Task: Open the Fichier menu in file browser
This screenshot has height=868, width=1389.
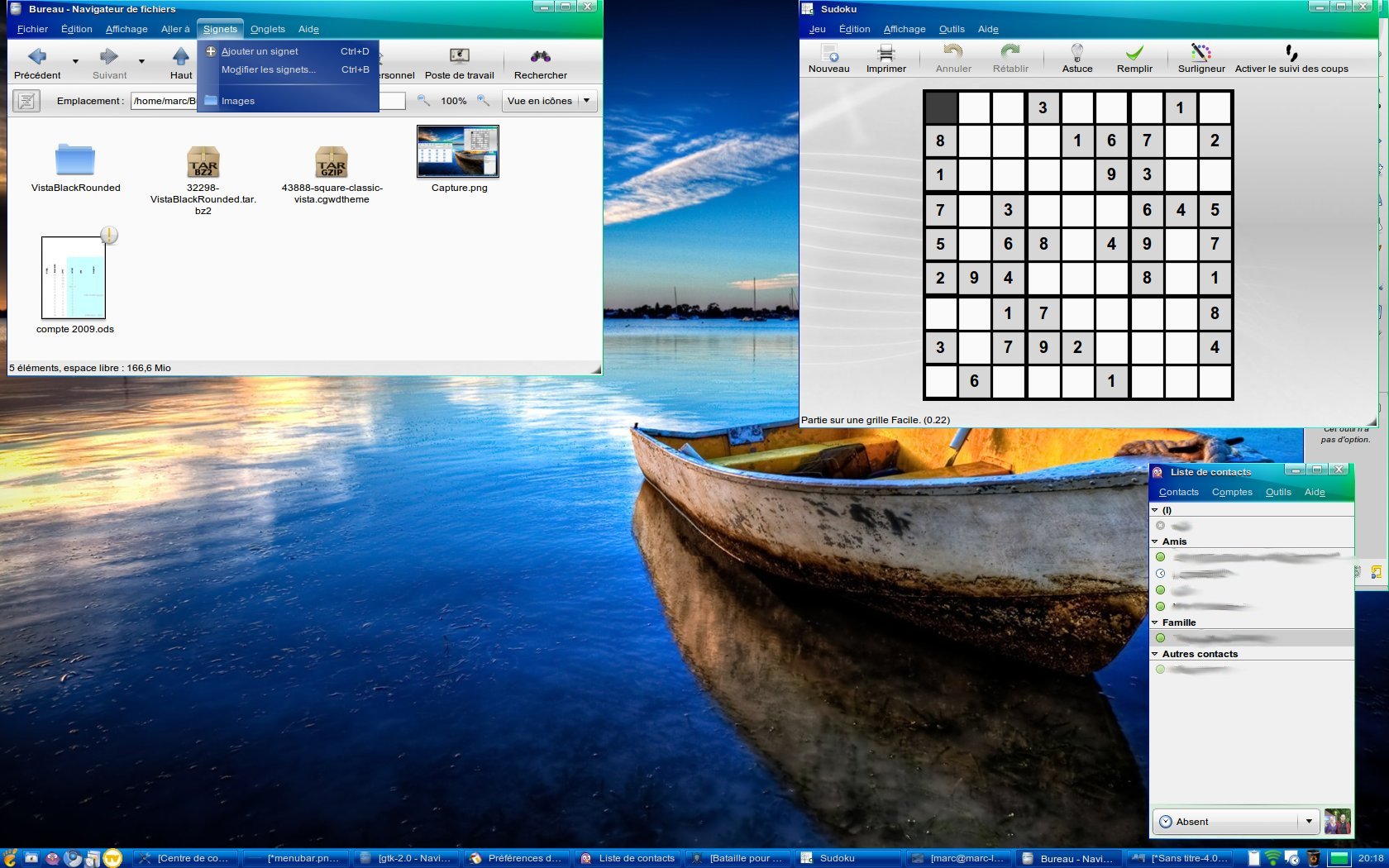Action: 32,29
